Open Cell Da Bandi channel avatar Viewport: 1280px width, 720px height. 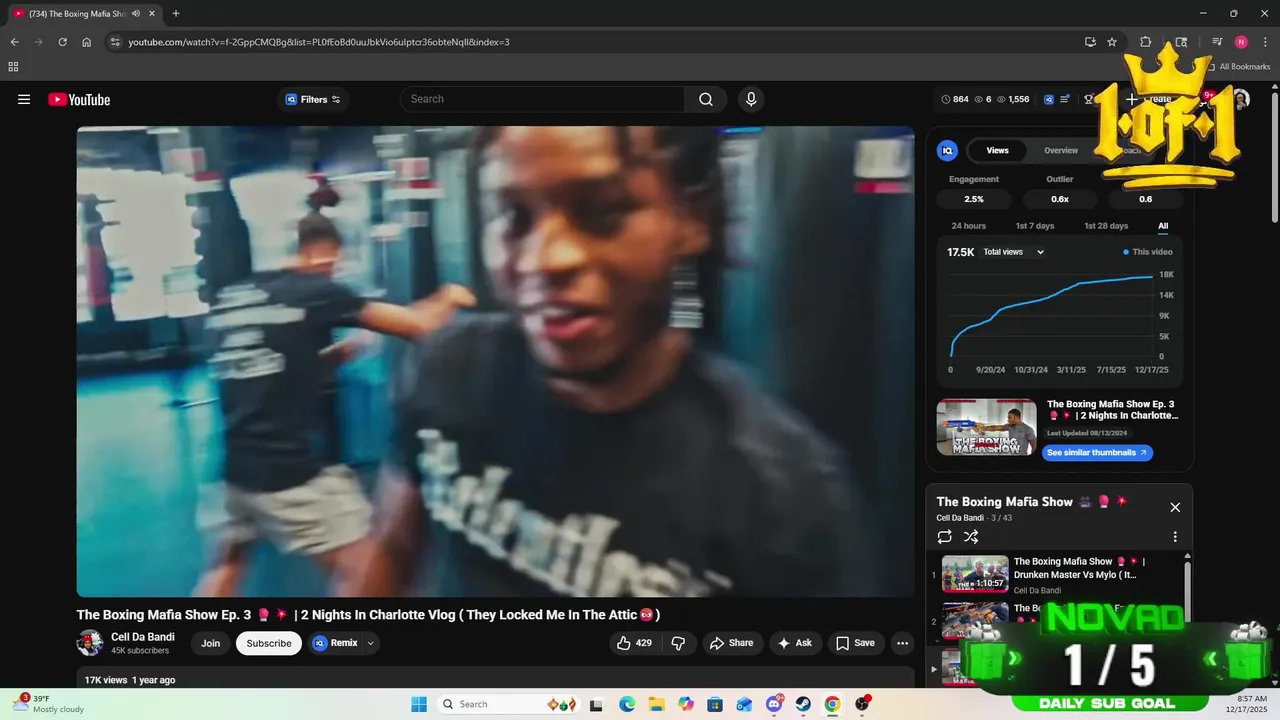point(90,643)
